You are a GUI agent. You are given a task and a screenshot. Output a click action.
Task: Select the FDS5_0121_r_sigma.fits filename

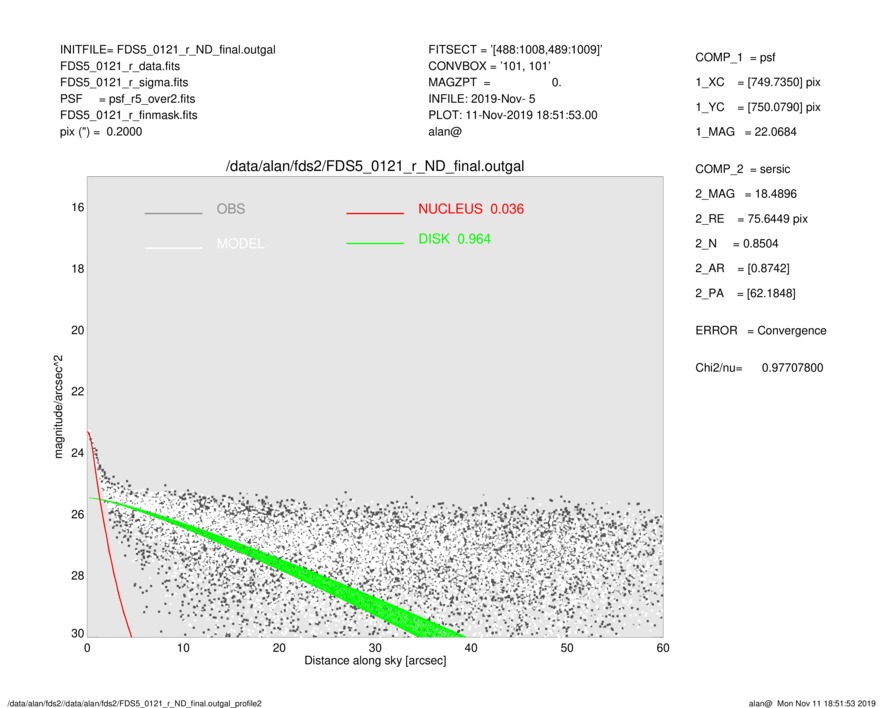pyautogui.click(x=124, y=82)
